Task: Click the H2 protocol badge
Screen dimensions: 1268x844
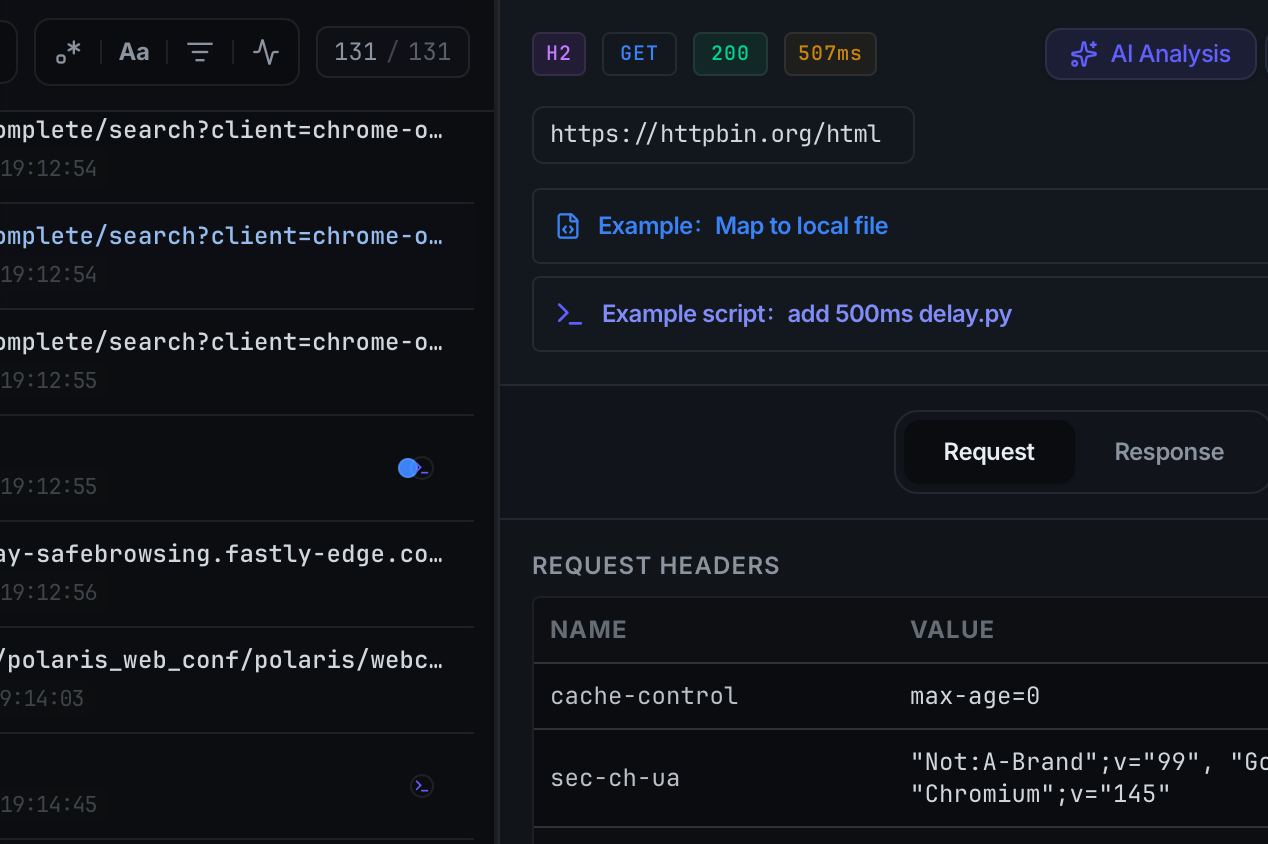Action: point(558,54)
